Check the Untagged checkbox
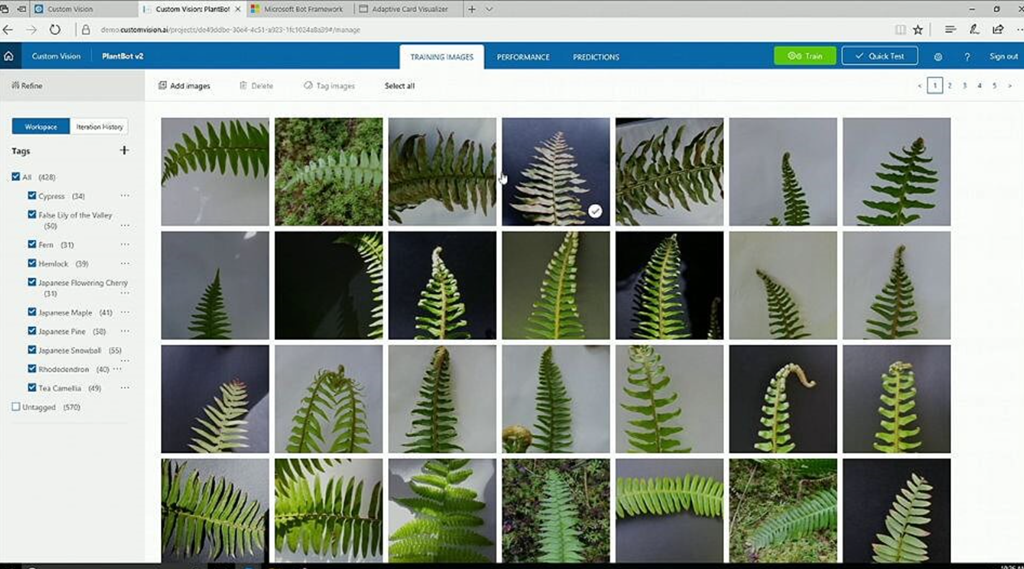 (x=16, y=406)
